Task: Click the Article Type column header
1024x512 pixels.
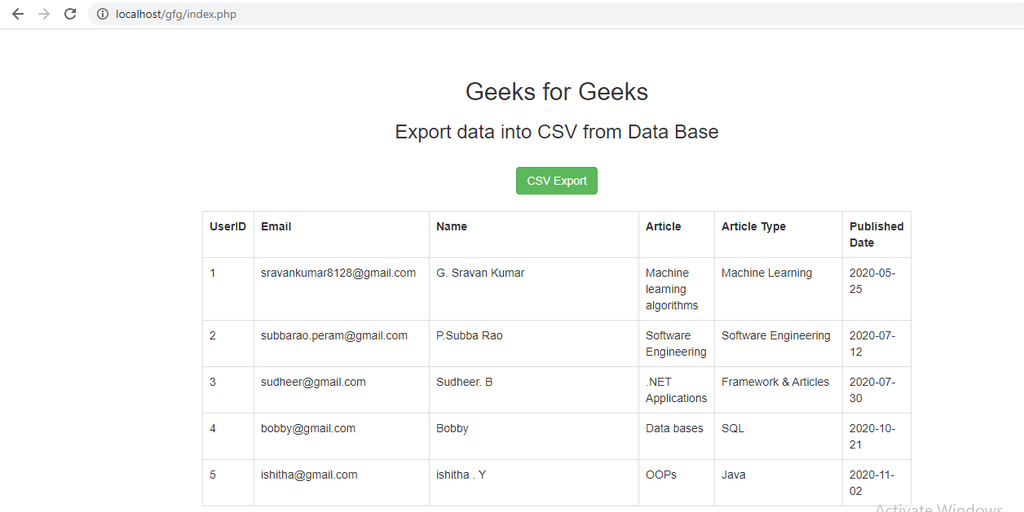Action: coord(753,227)
